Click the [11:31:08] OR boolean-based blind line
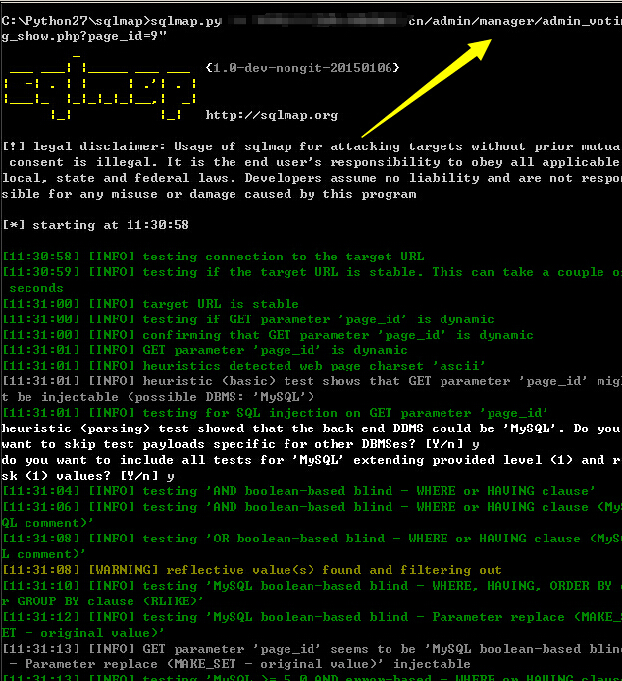Viewport: 622px width, 681px height. [x=311, y=539]
